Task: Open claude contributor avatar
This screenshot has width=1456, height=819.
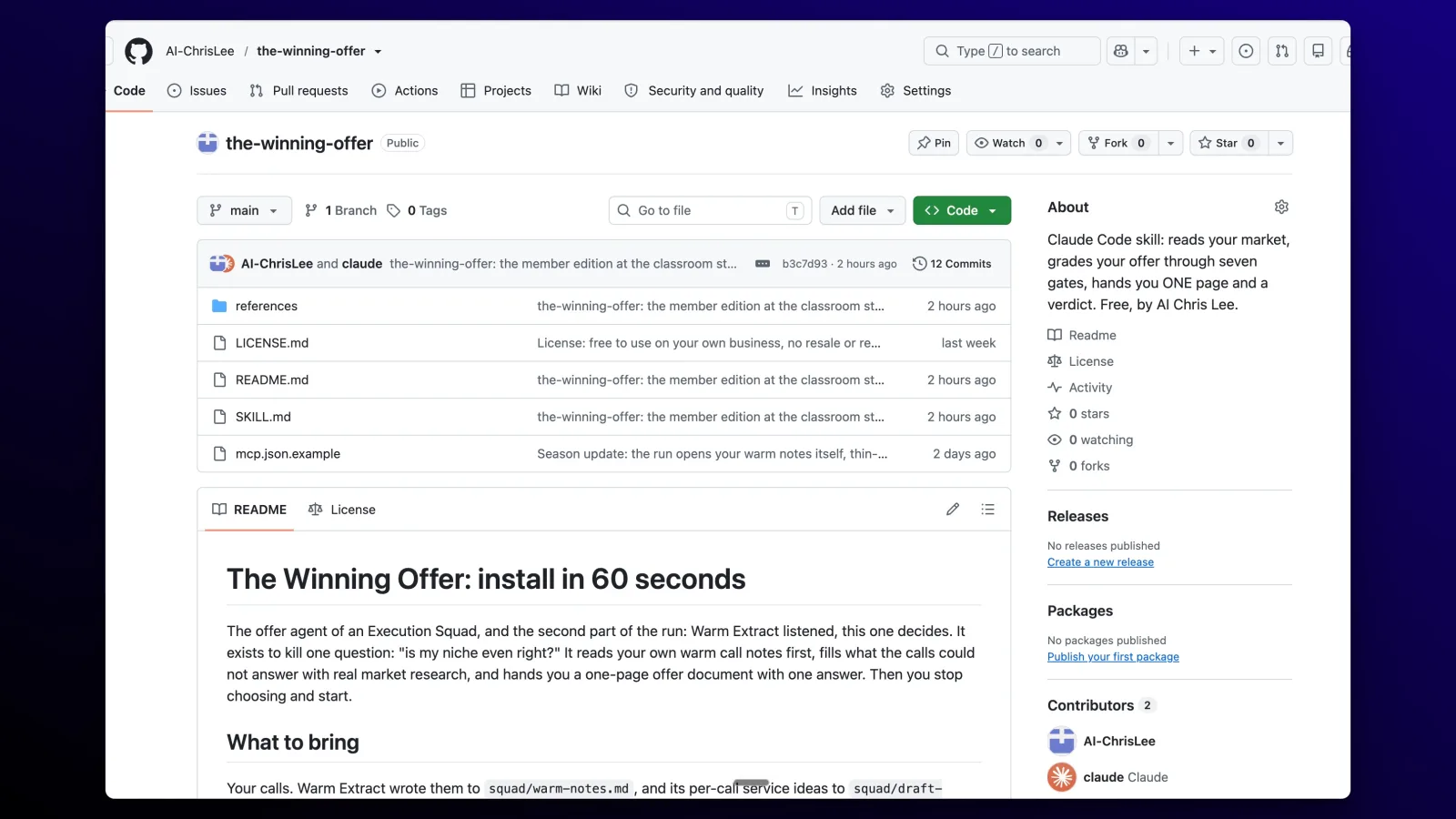Action: 1062,777
